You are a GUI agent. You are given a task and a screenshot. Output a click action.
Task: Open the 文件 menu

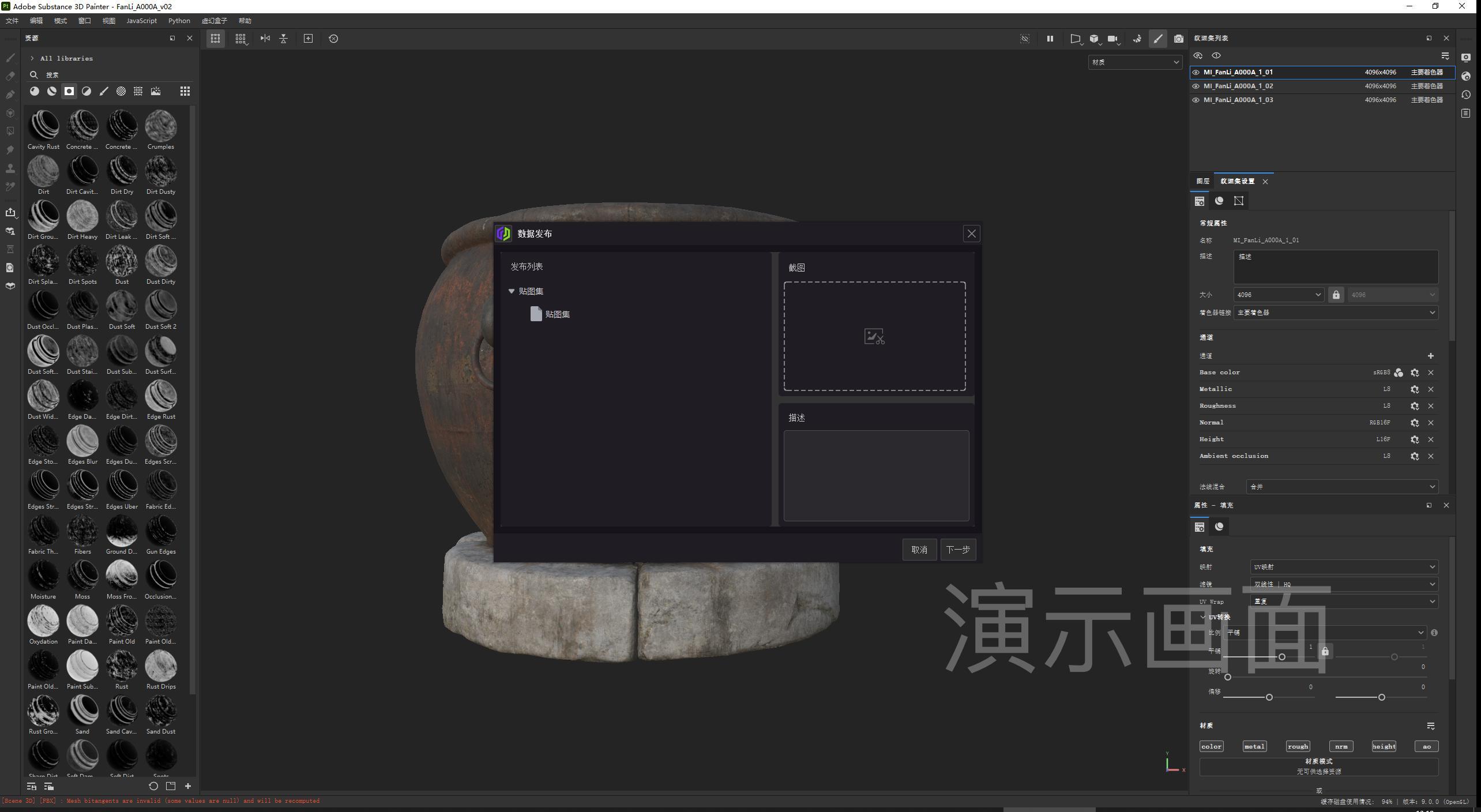(12, 21)
